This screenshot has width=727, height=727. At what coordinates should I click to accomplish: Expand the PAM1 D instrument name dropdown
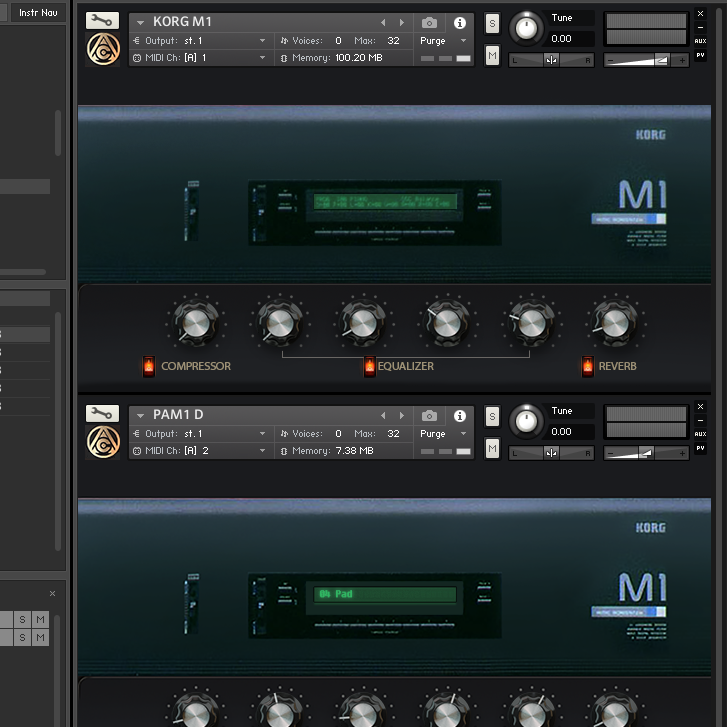[x=140, y=415]
